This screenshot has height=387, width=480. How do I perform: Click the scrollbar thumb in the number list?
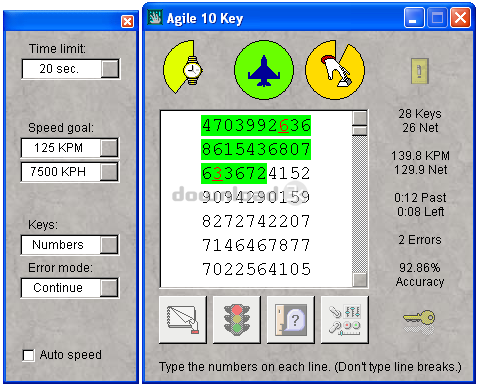tap(360, 131)
